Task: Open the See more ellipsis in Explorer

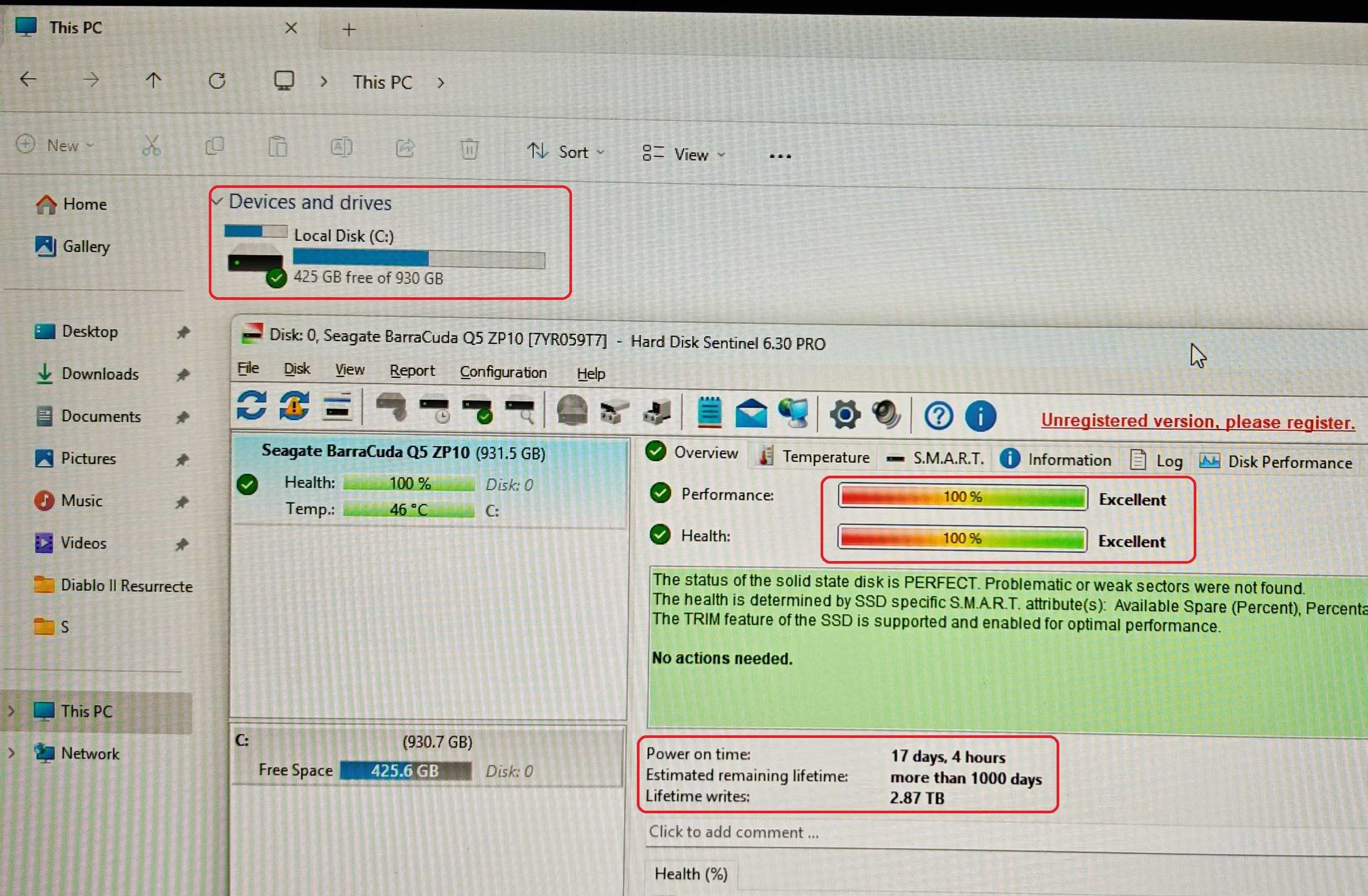Action: coord(780,156)
